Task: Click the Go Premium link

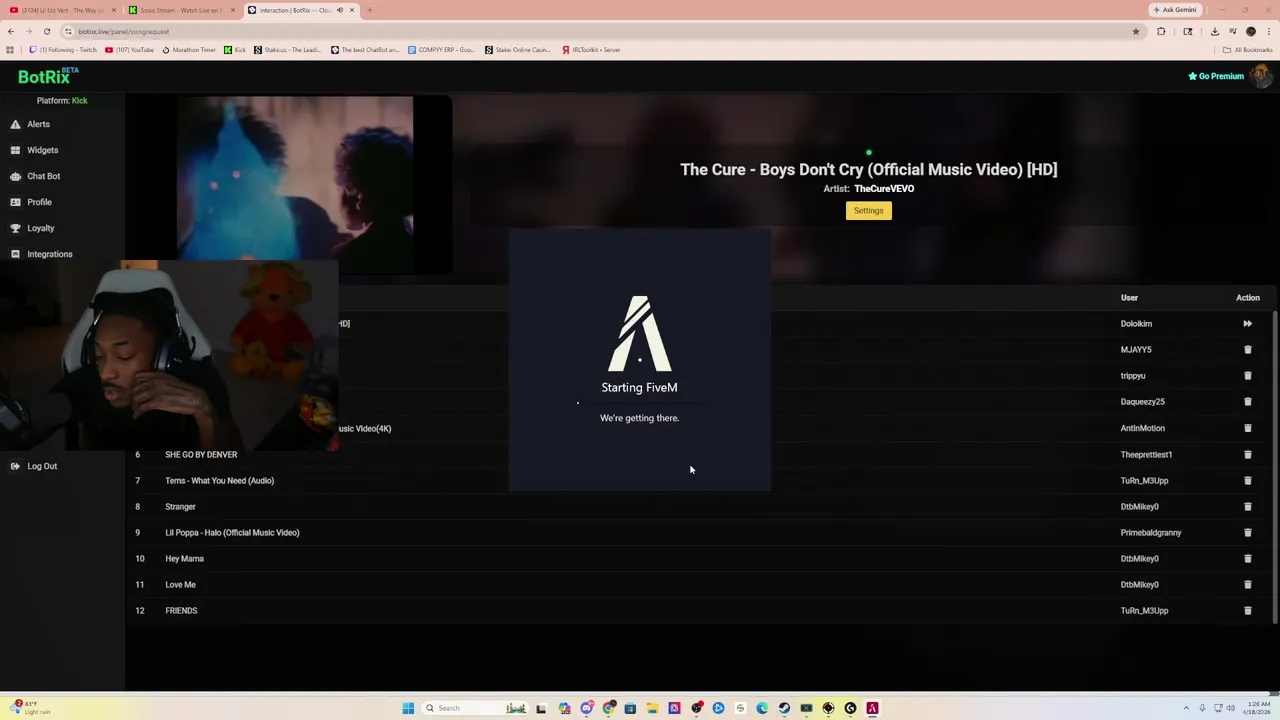Action: click(x=1216, y=76)
